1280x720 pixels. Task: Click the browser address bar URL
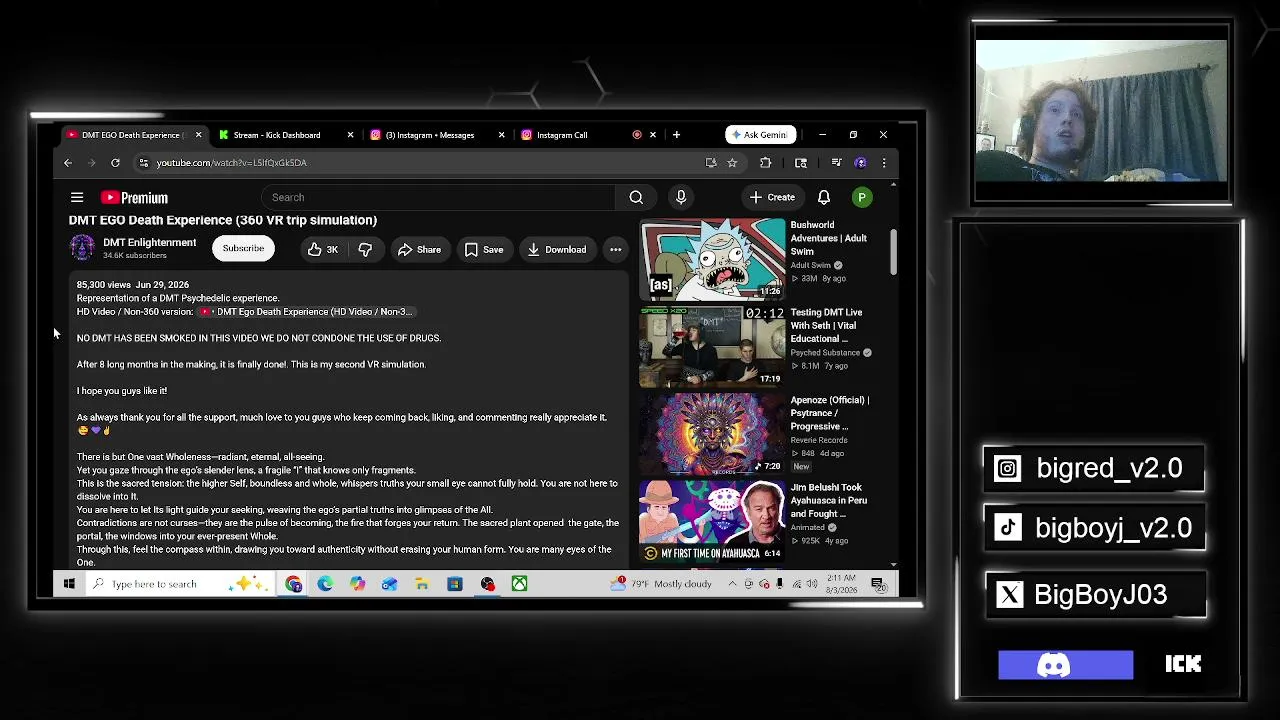pyautogui.click(x=231, y=163)
